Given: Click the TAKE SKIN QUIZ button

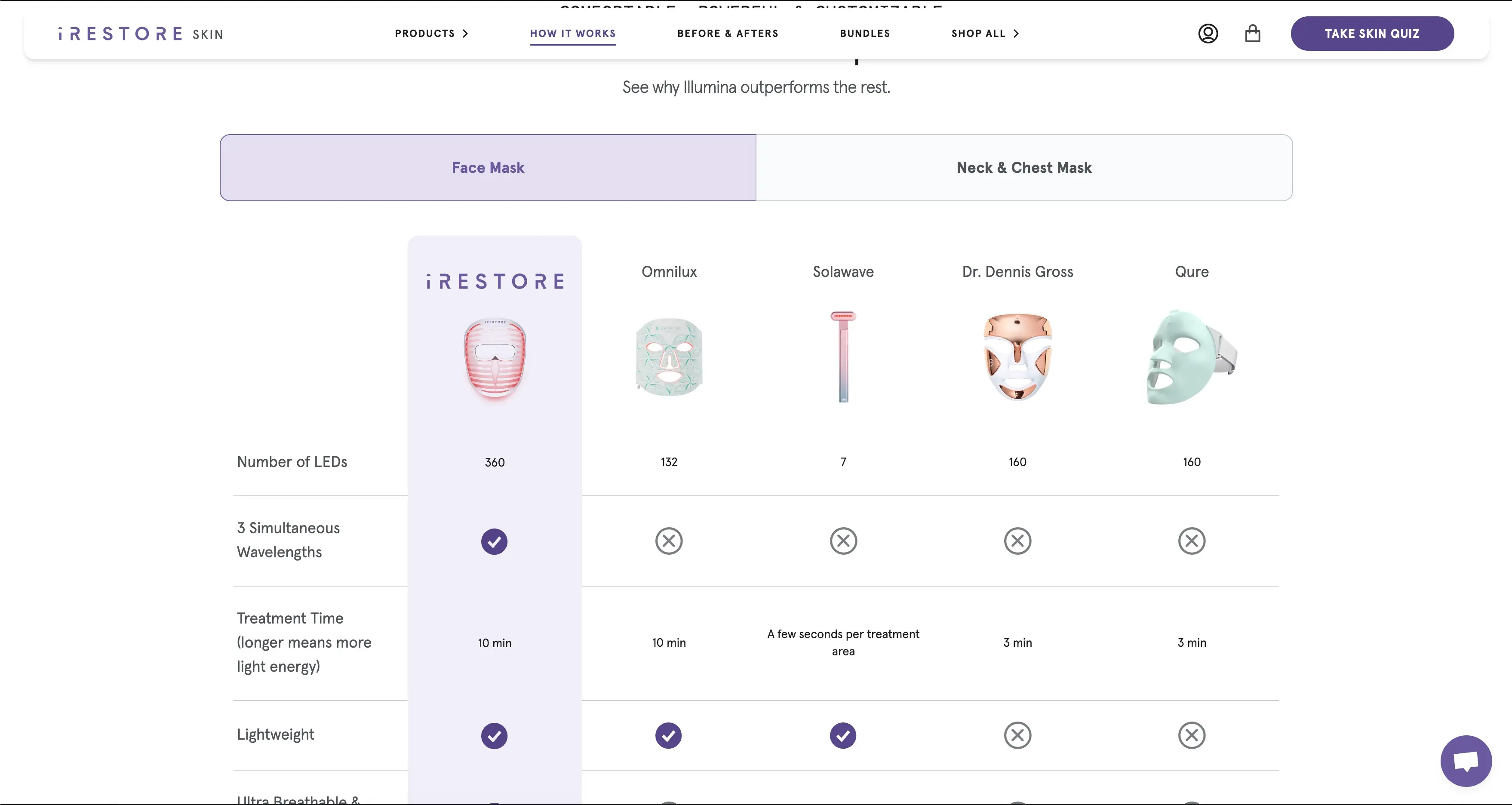Looking at the screenshot, I should [x=1372, y=34].
